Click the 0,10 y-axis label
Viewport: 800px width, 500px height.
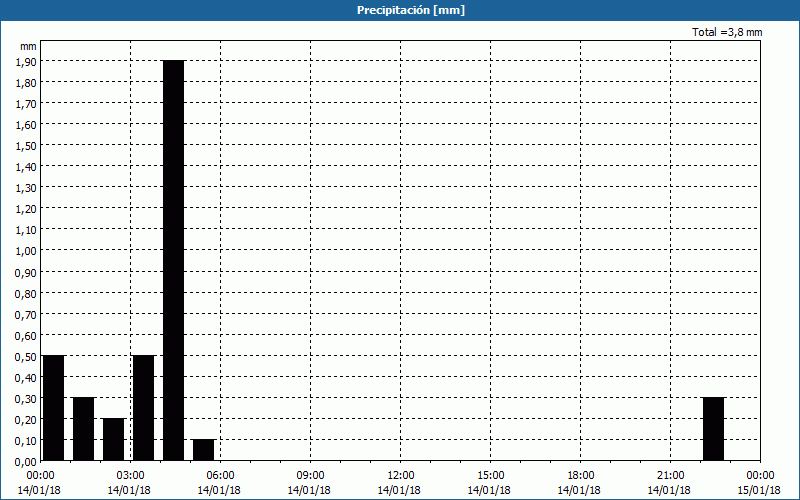[26, 441]
